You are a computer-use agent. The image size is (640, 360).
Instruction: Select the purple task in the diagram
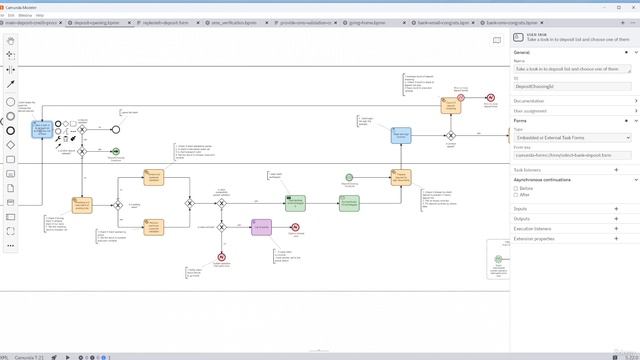[261, 227]
